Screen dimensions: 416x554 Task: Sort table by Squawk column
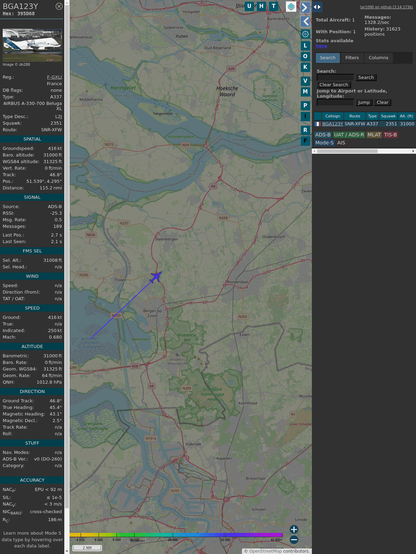pos(388,116)
